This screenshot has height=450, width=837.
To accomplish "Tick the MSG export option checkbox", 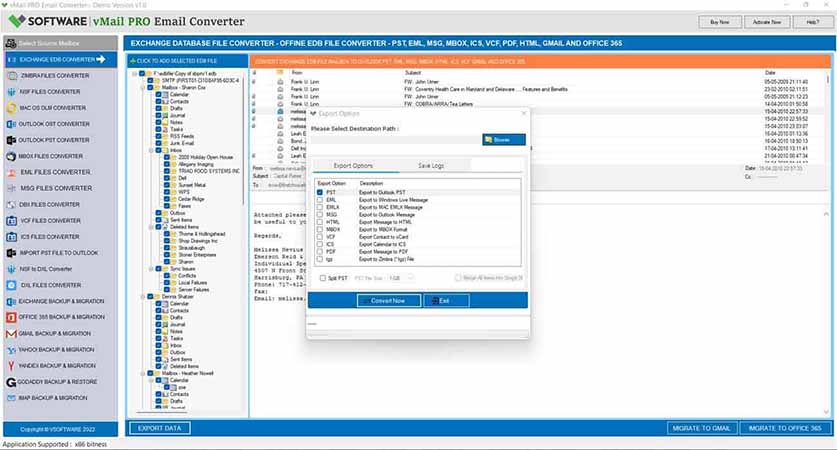I will (320, 215).
